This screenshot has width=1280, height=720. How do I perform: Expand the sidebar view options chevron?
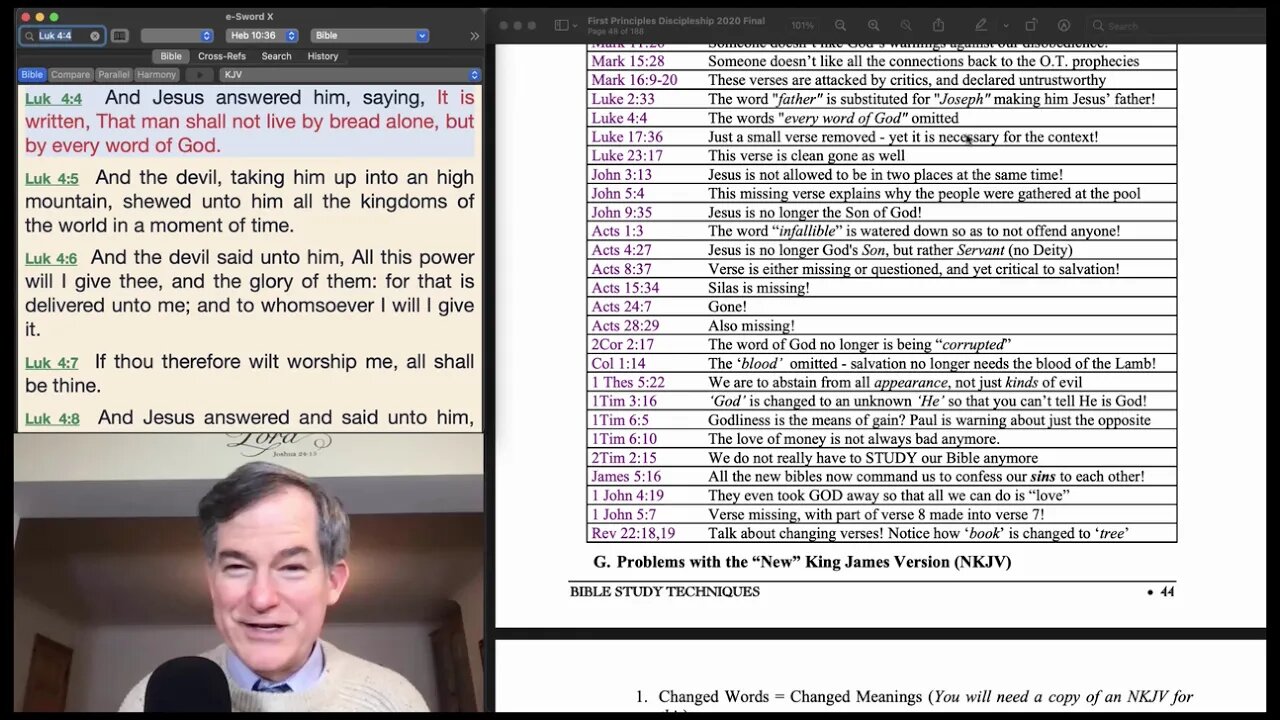click(577, 25)
